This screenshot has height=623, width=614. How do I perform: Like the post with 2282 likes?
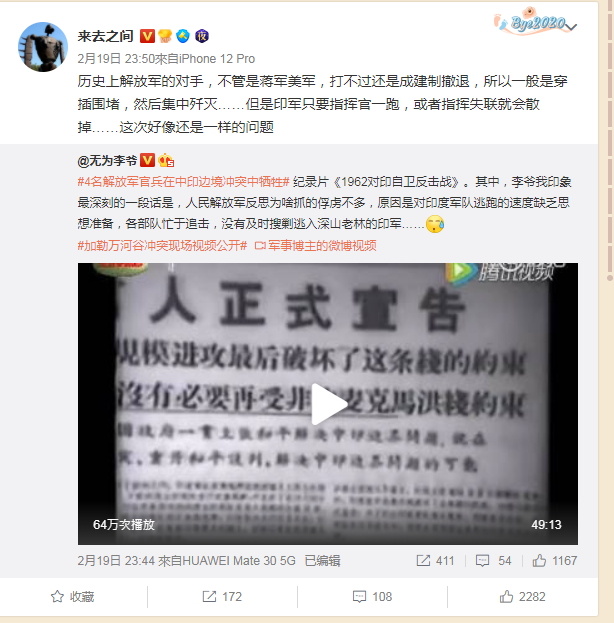[523, 596]
